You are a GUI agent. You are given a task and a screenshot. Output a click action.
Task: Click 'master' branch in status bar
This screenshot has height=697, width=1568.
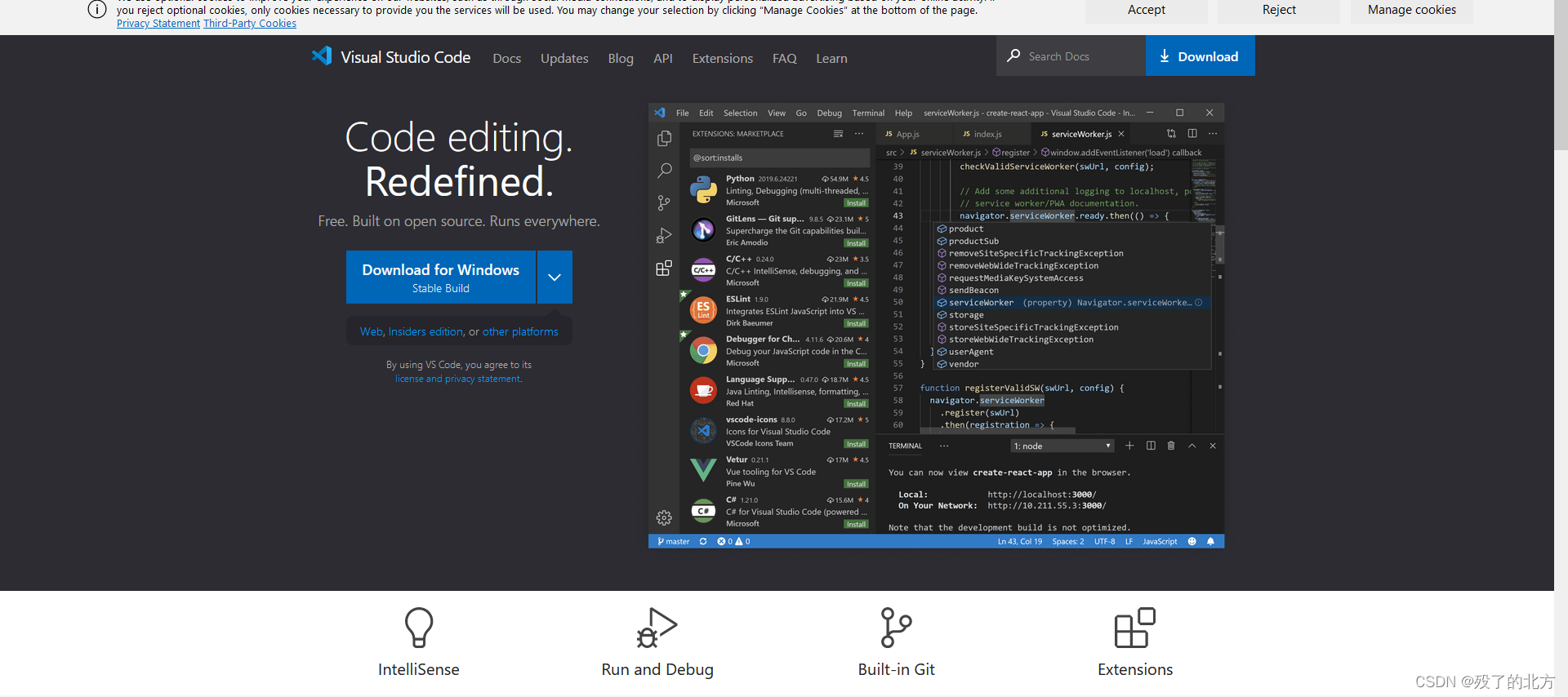point(674,541)
